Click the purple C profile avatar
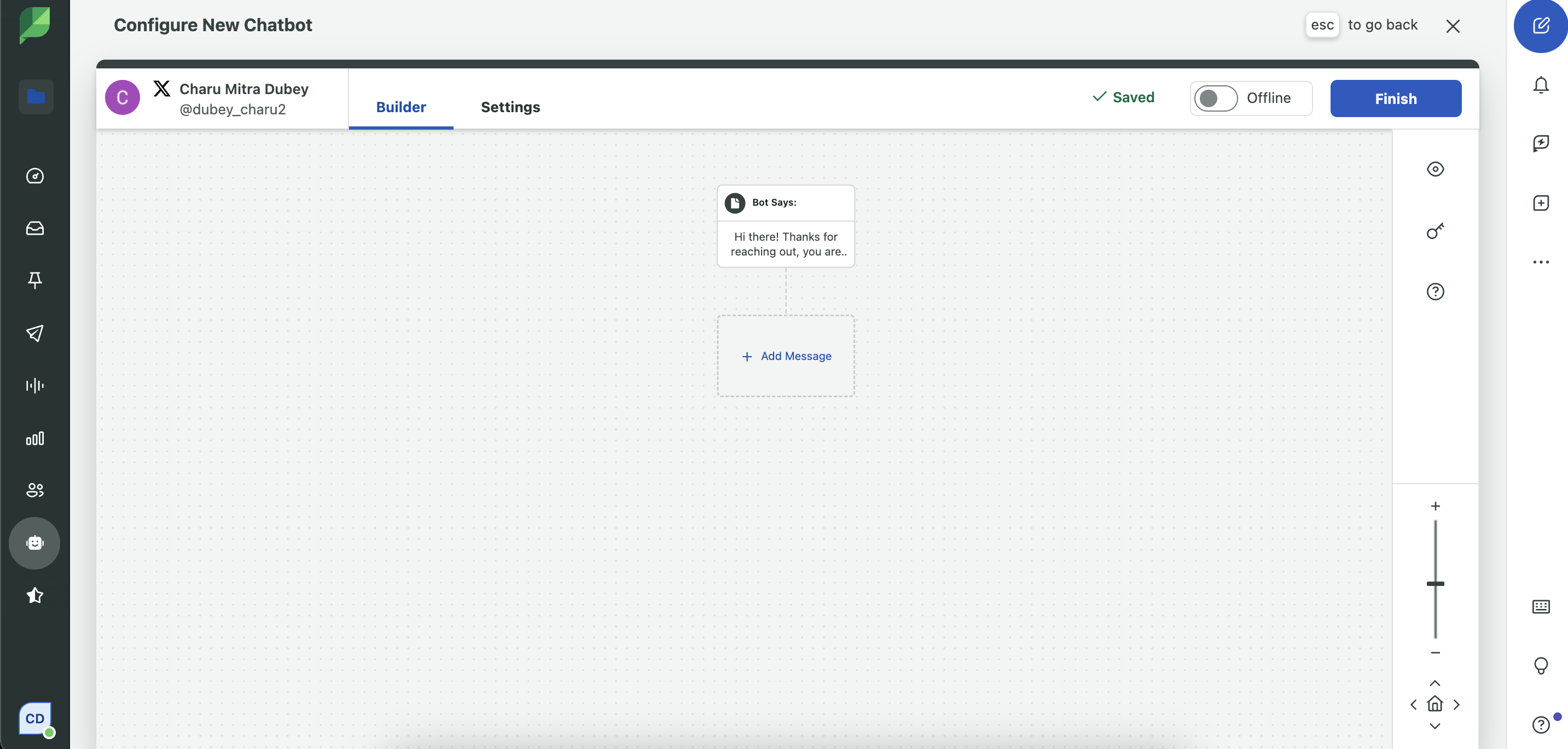The image size is (1568, 749). point(123,97)
